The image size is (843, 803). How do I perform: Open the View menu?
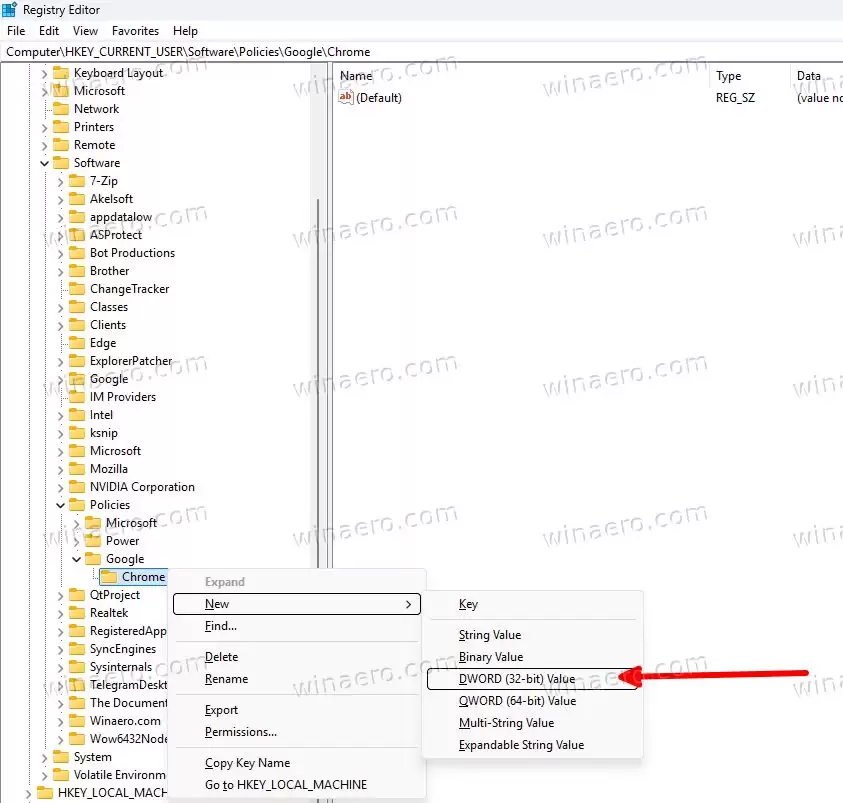(x=85, y=31)
